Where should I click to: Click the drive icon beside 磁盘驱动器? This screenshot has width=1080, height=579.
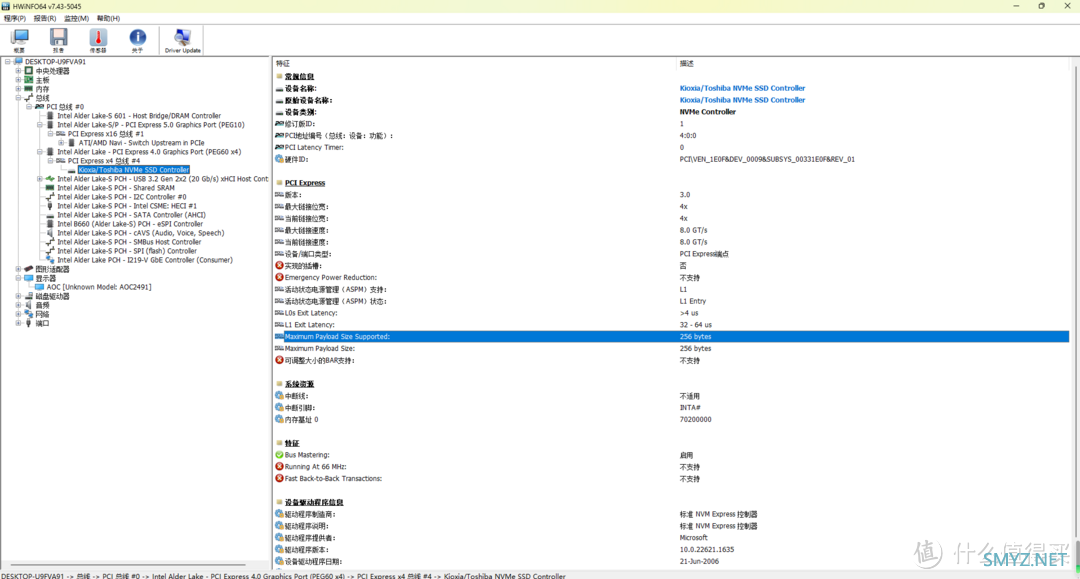point(29,296)
